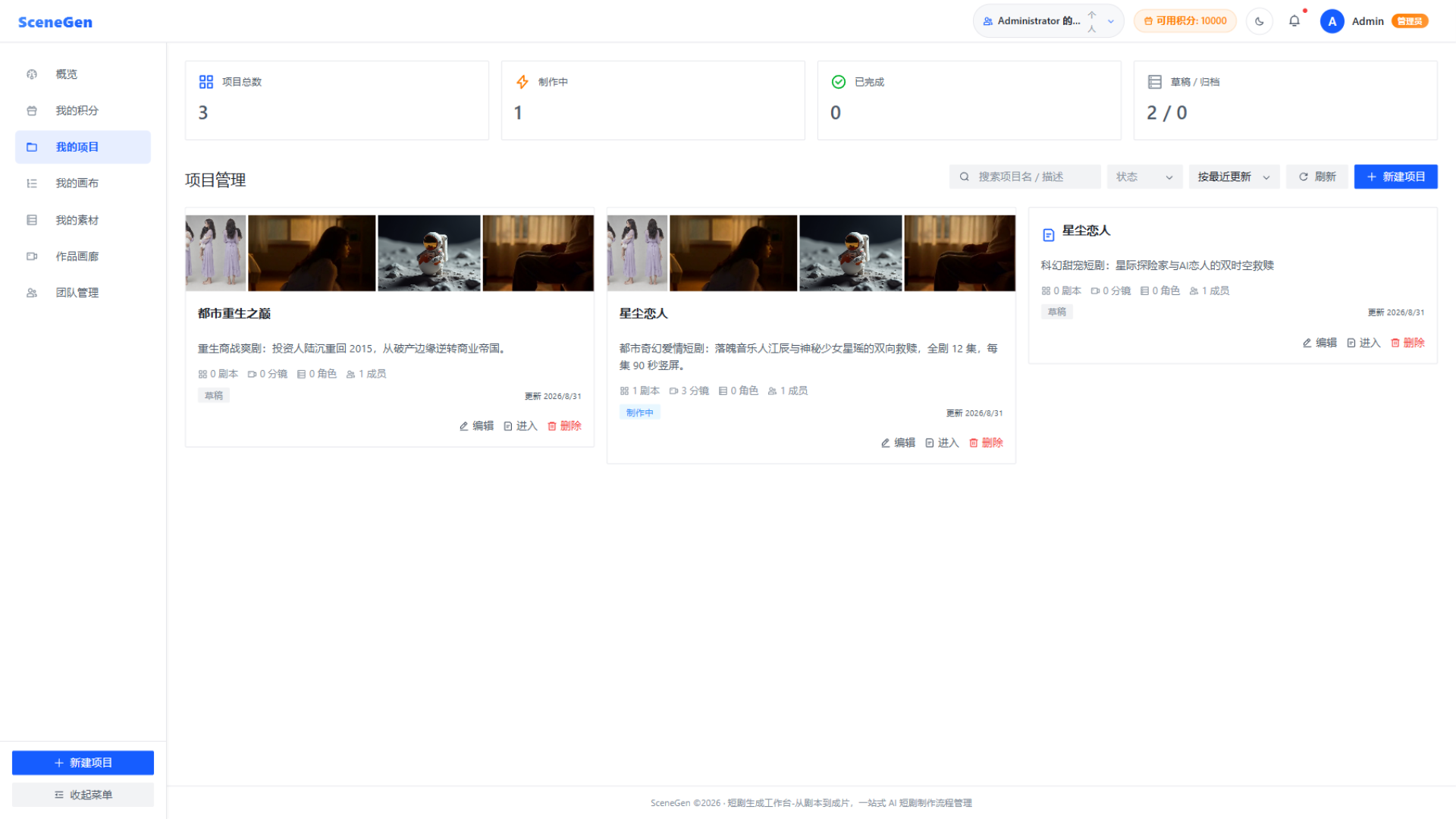The width and height of the screenshot is (1456, 819).
Task: Click sidebar bottom 新建项目 button
Action: [83, 763]
